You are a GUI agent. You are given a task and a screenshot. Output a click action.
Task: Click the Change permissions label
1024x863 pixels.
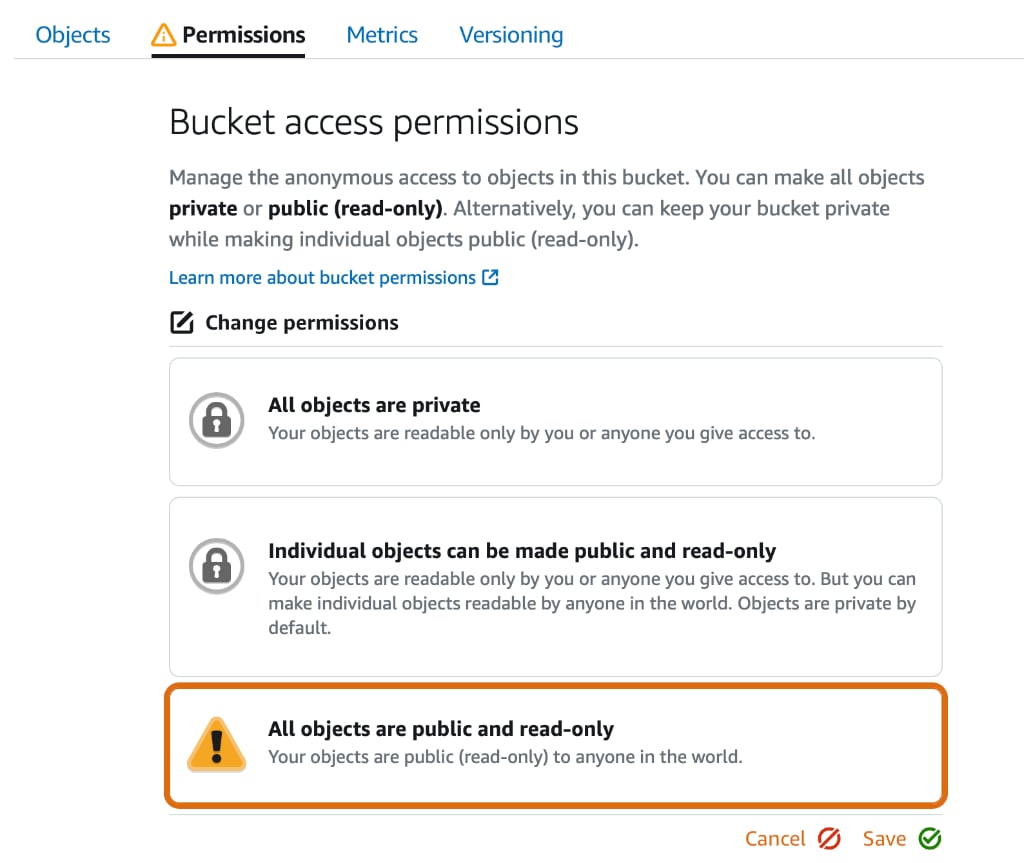(x=301, y=322)
